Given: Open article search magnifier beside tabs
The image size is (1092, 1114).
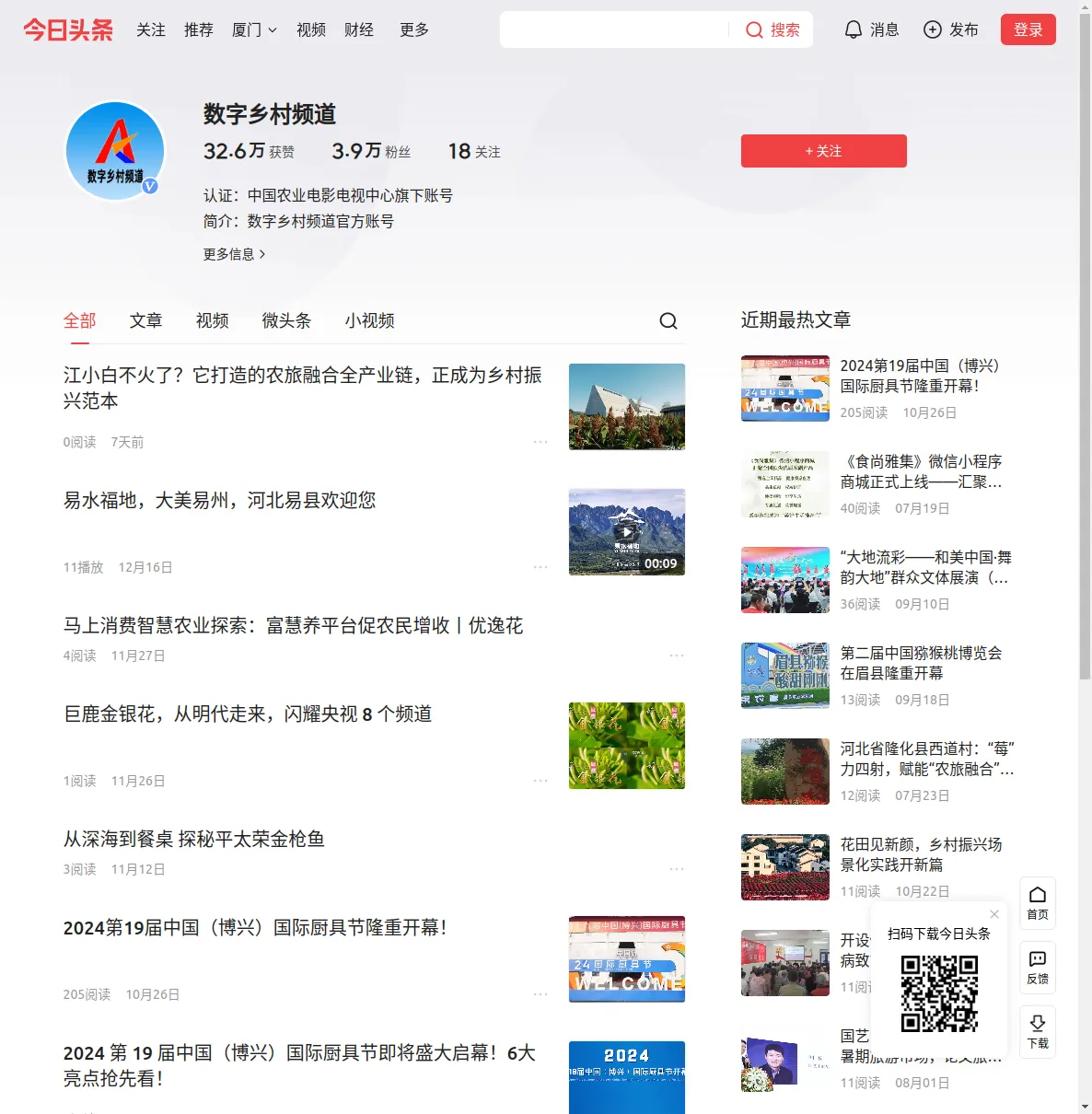Looking at the screenshot, I should point(668,320).
